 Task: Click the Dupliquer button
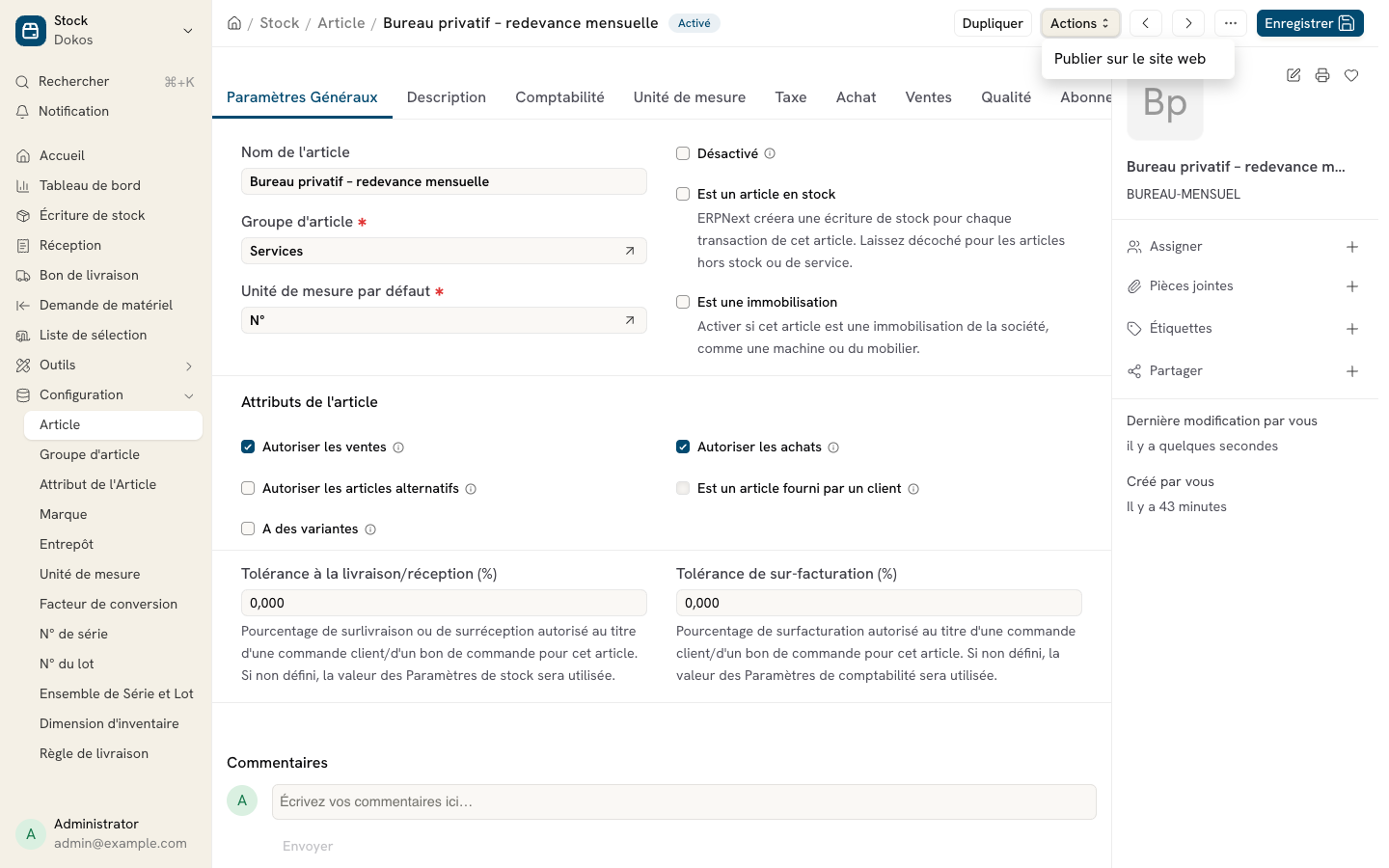[993, 23]
